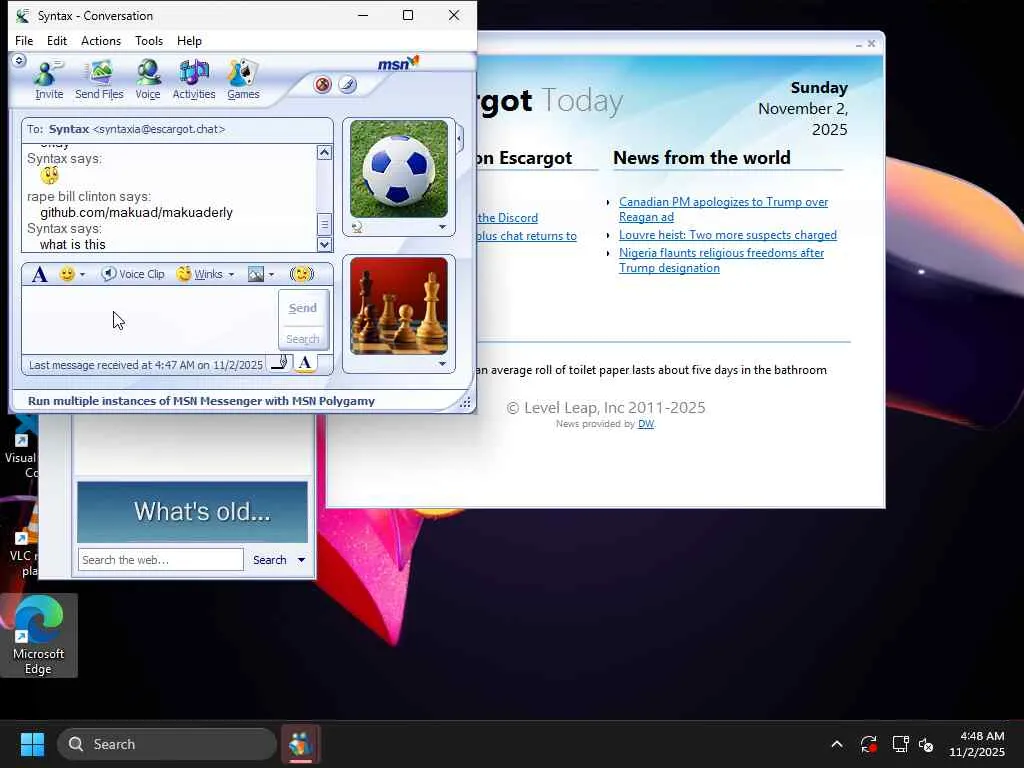Open the emoticon picker smiley
The image size is (1024, 768).
point(67,274)
